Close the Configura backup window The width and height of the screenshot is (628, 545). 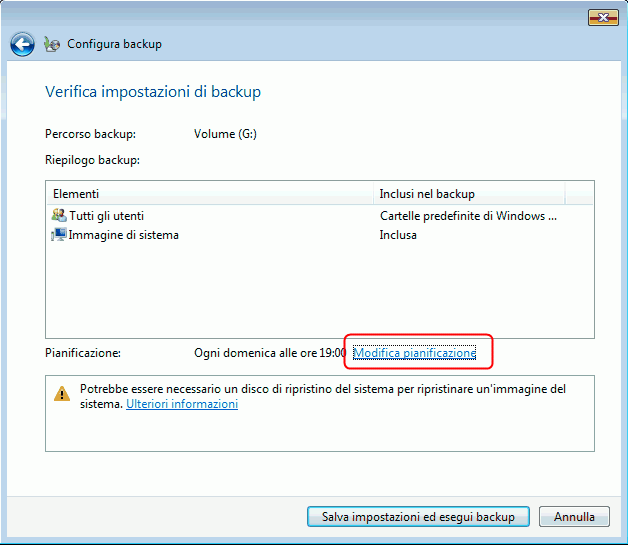(602, 16)
